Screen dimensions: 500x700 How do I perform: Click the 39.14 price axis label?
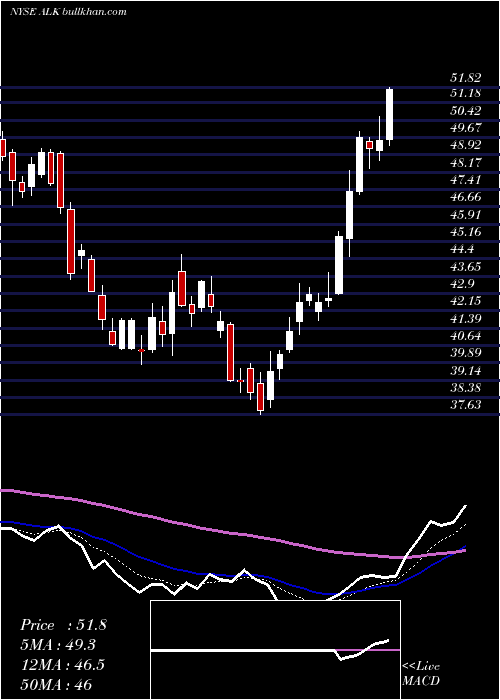[466, 371]
